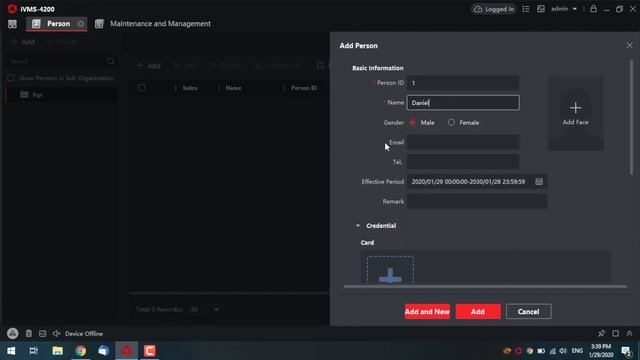The width and height of the screenshot is (640, 360).
Task: Open Task View on taskbar
Action: pyautogui.click(x=34, y=351)
